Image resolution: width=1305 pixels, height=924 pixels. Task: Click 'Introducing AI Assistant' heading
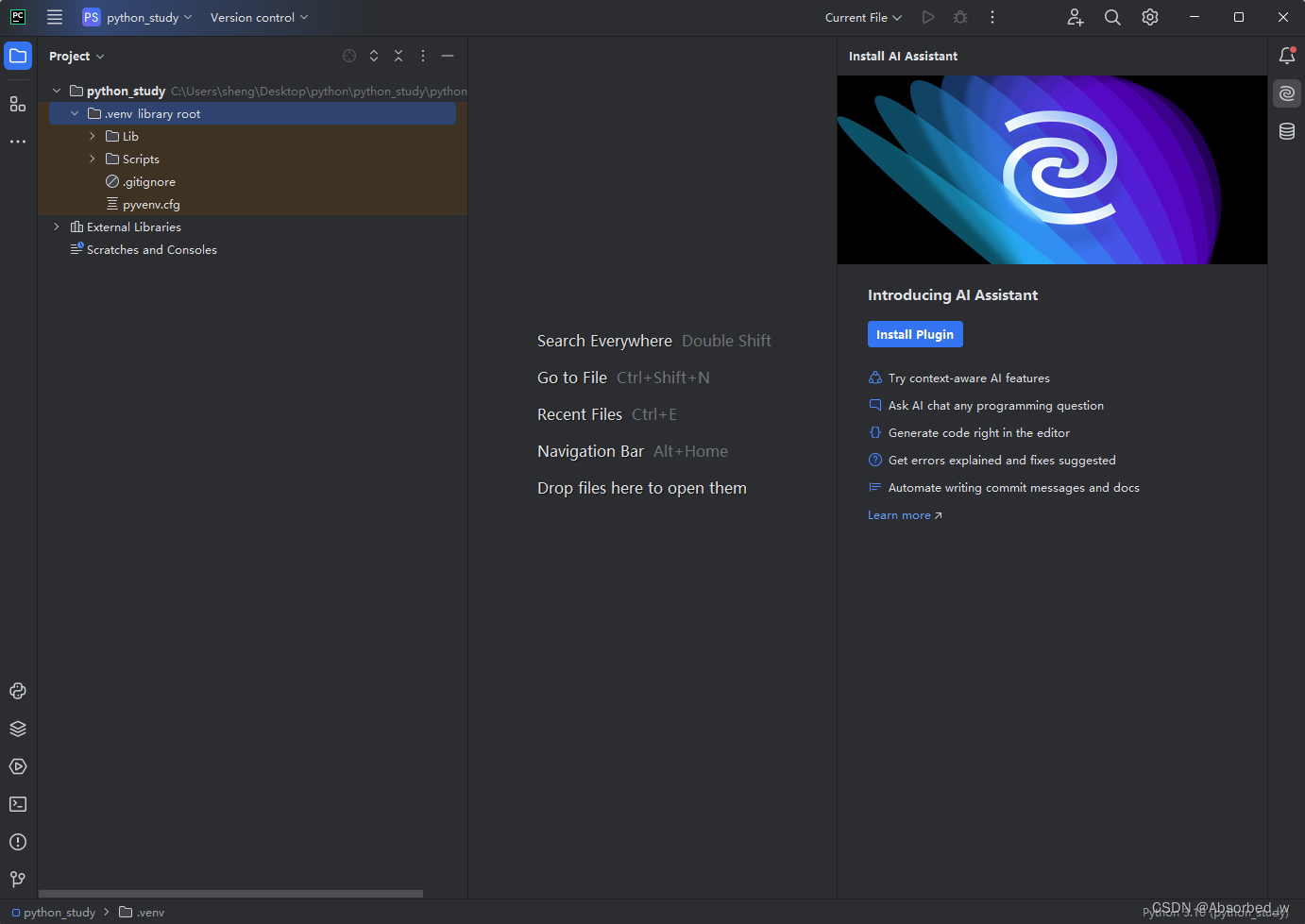[x=953, y=294]
